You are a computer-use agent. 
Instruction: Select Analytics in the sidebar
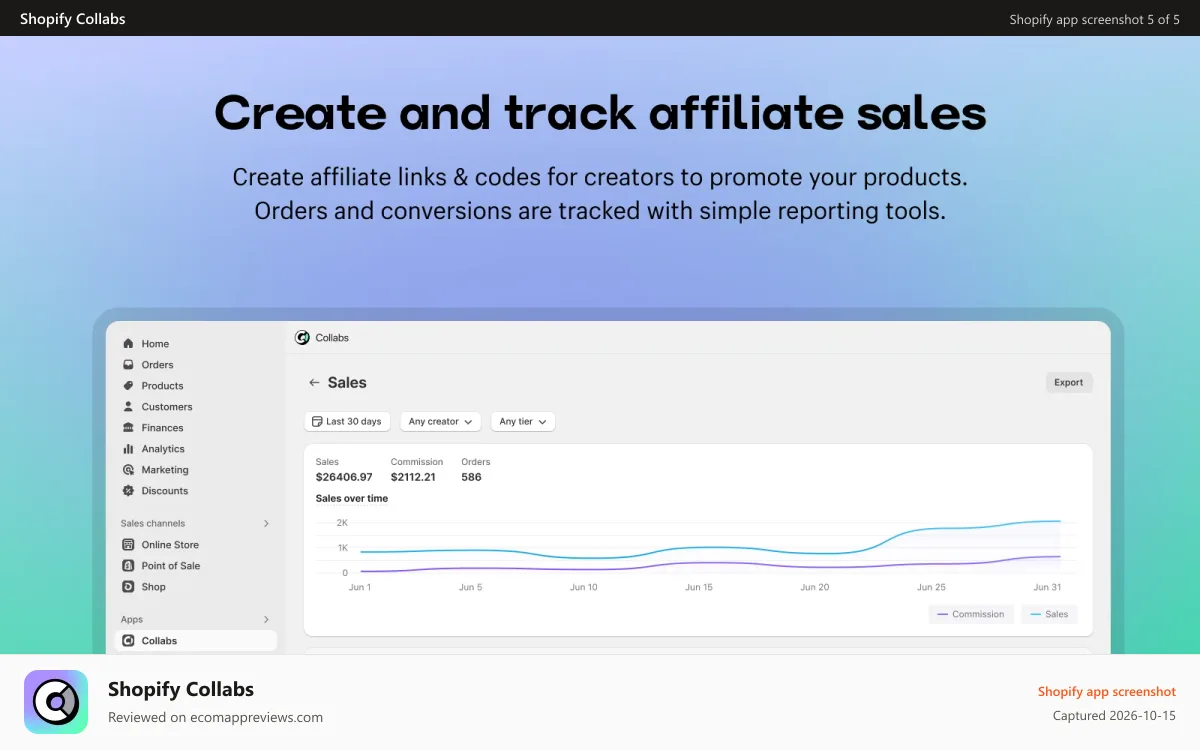(x=163, y=449)
